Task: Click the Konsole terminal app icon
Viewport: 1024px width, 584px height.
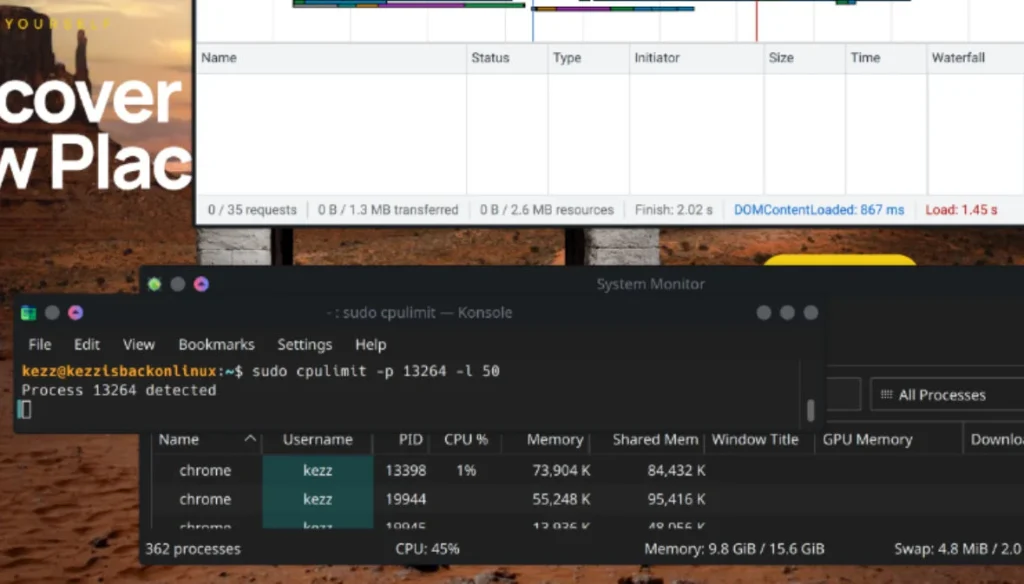Action: click(x=28, y=313)
